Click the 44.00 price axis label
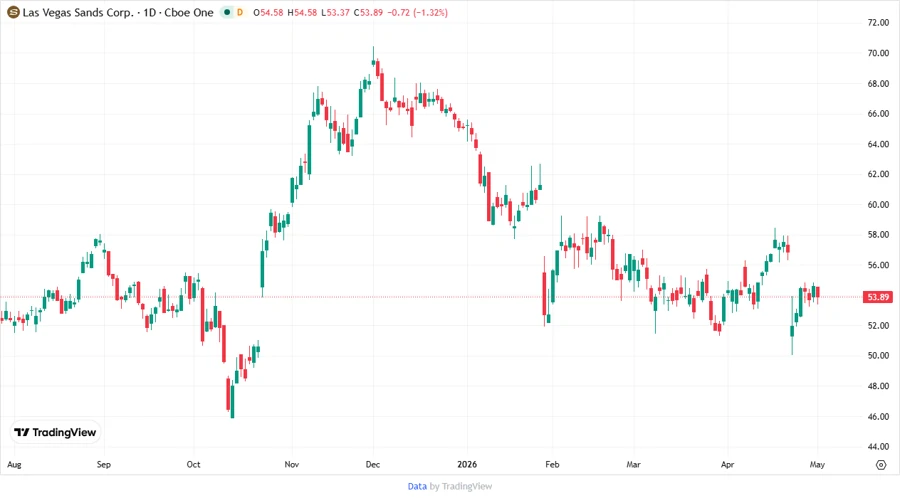This screenshot has height=498, width=900. coord(878,446)
